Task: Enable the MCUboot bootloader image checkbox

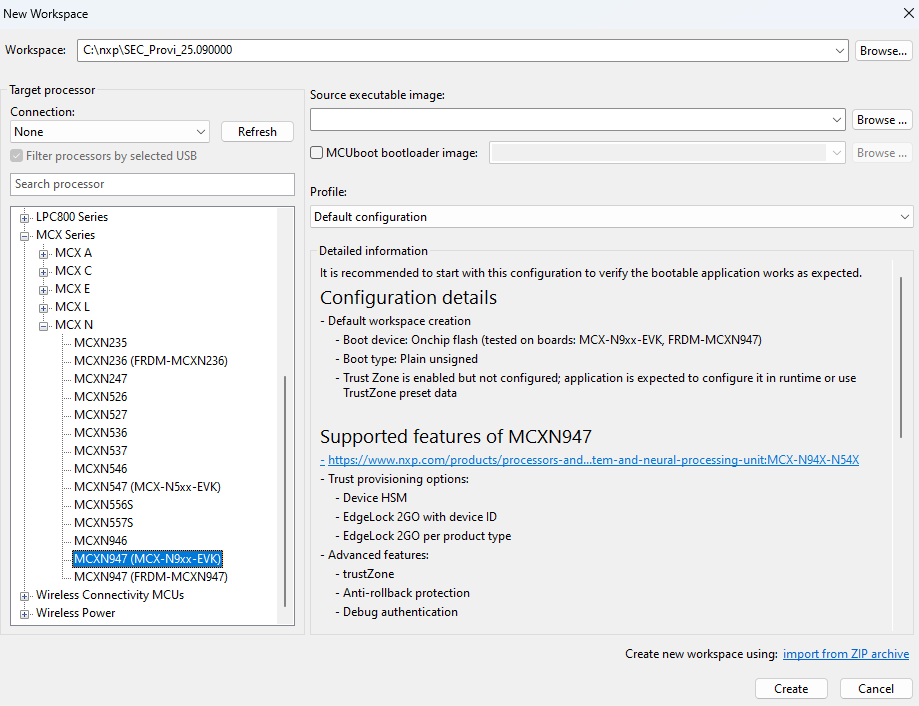Action: (317, 153)
